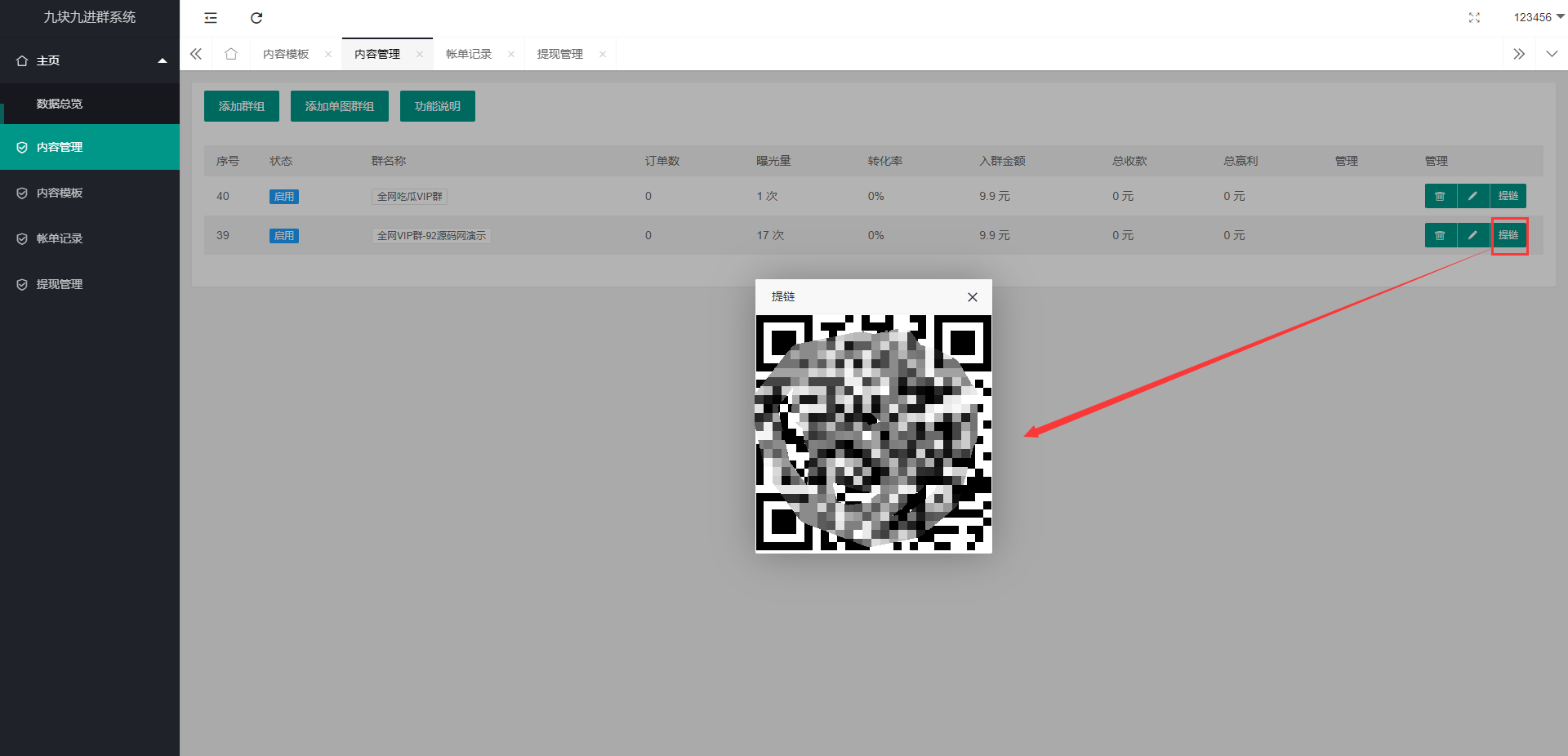Click the 功能说明 button

coord(438,106)
